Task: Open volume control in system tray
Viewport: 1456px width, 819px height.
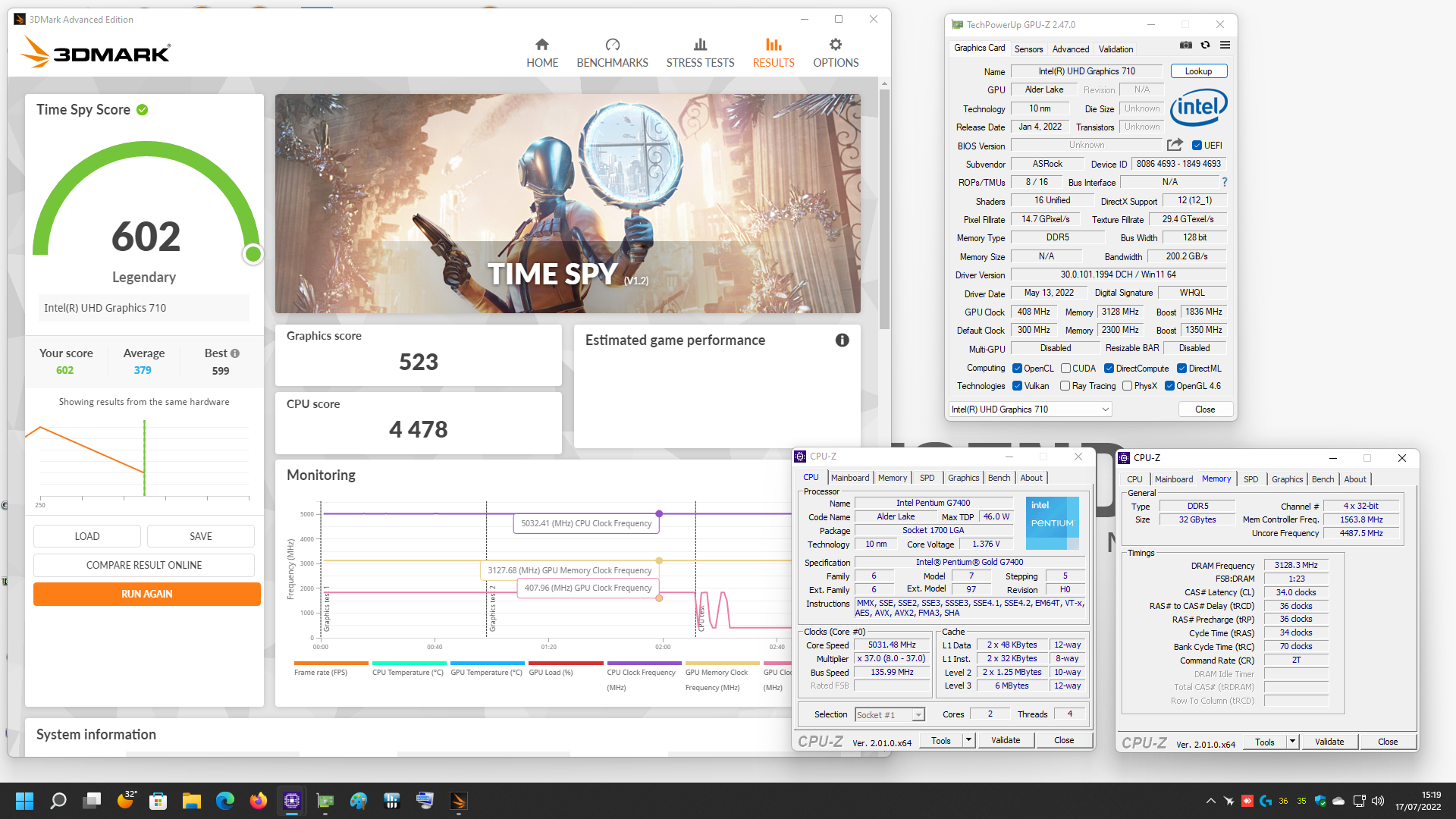Action: coord(1378,801)
